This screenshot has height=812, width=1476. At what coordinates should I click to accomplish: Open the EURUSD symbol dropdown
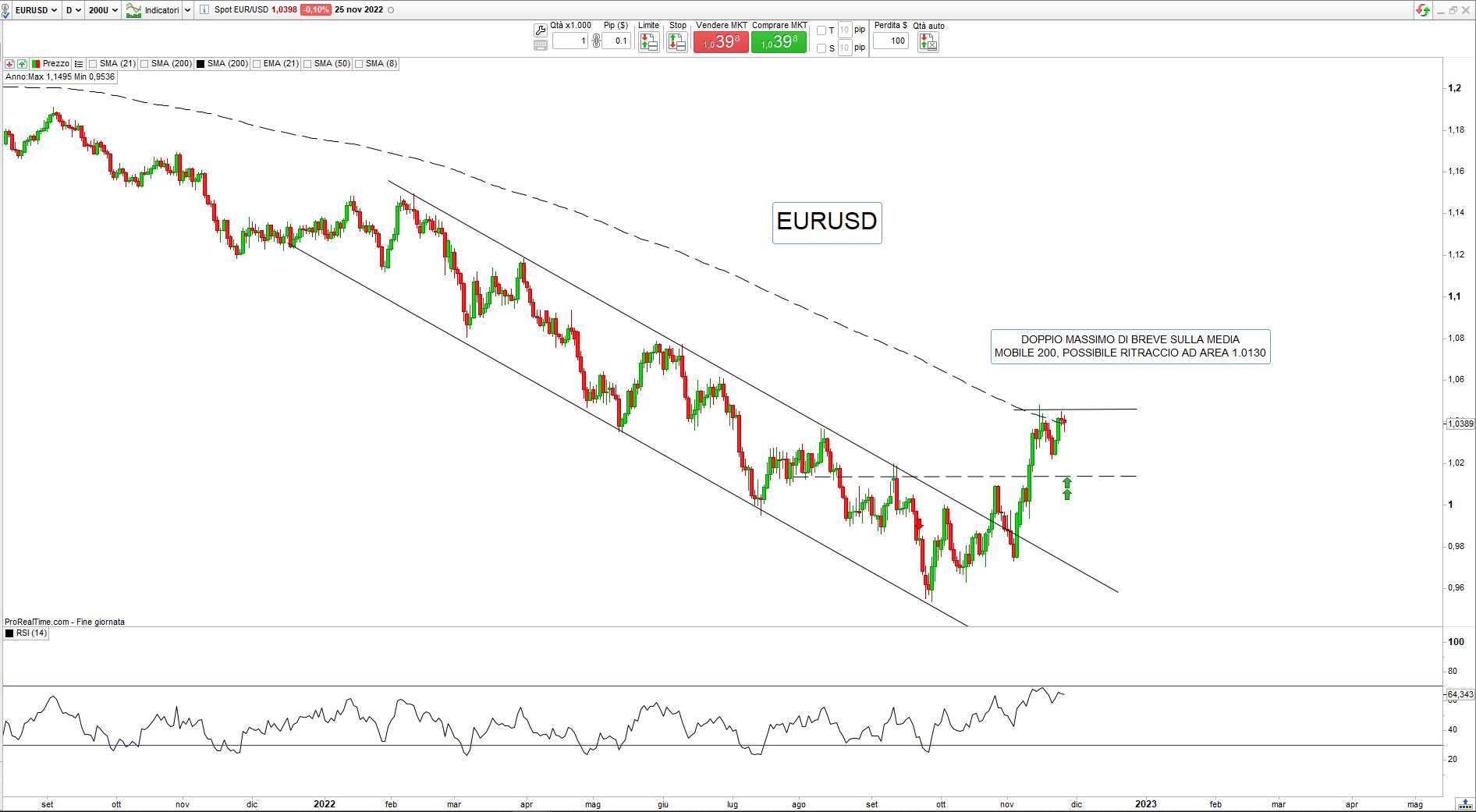(x=36, y=10)
